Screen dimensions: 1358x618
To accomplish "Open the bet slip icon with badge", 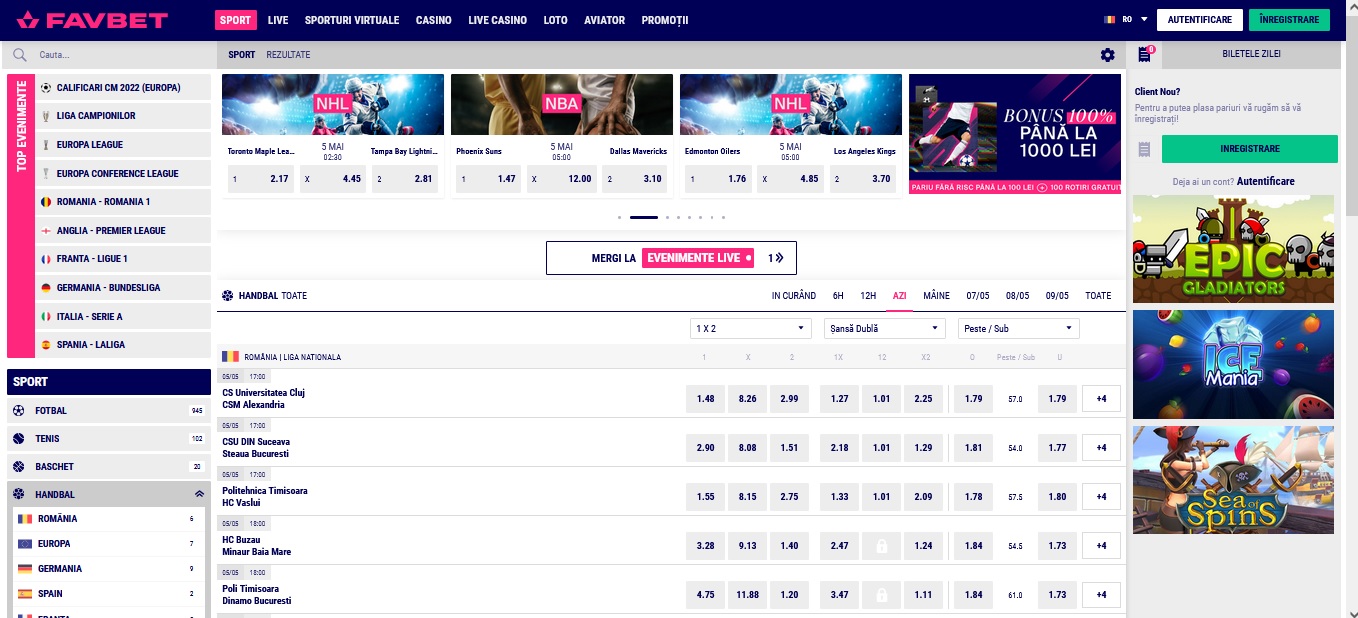I will click(x=1145, y=54).
